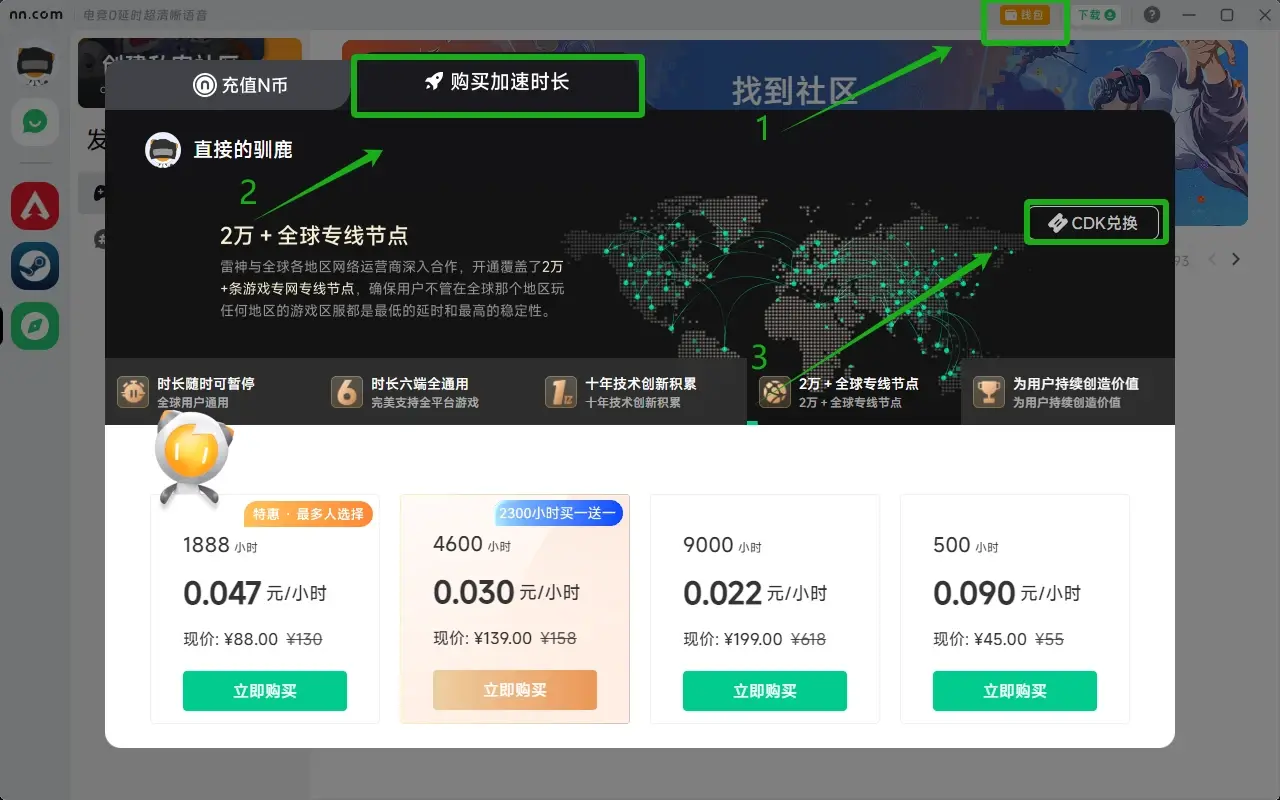The height and width of the screenshot is (800, 1280).
Task: Click 现价 ¥88.00 price line
Action: point(253,639)
